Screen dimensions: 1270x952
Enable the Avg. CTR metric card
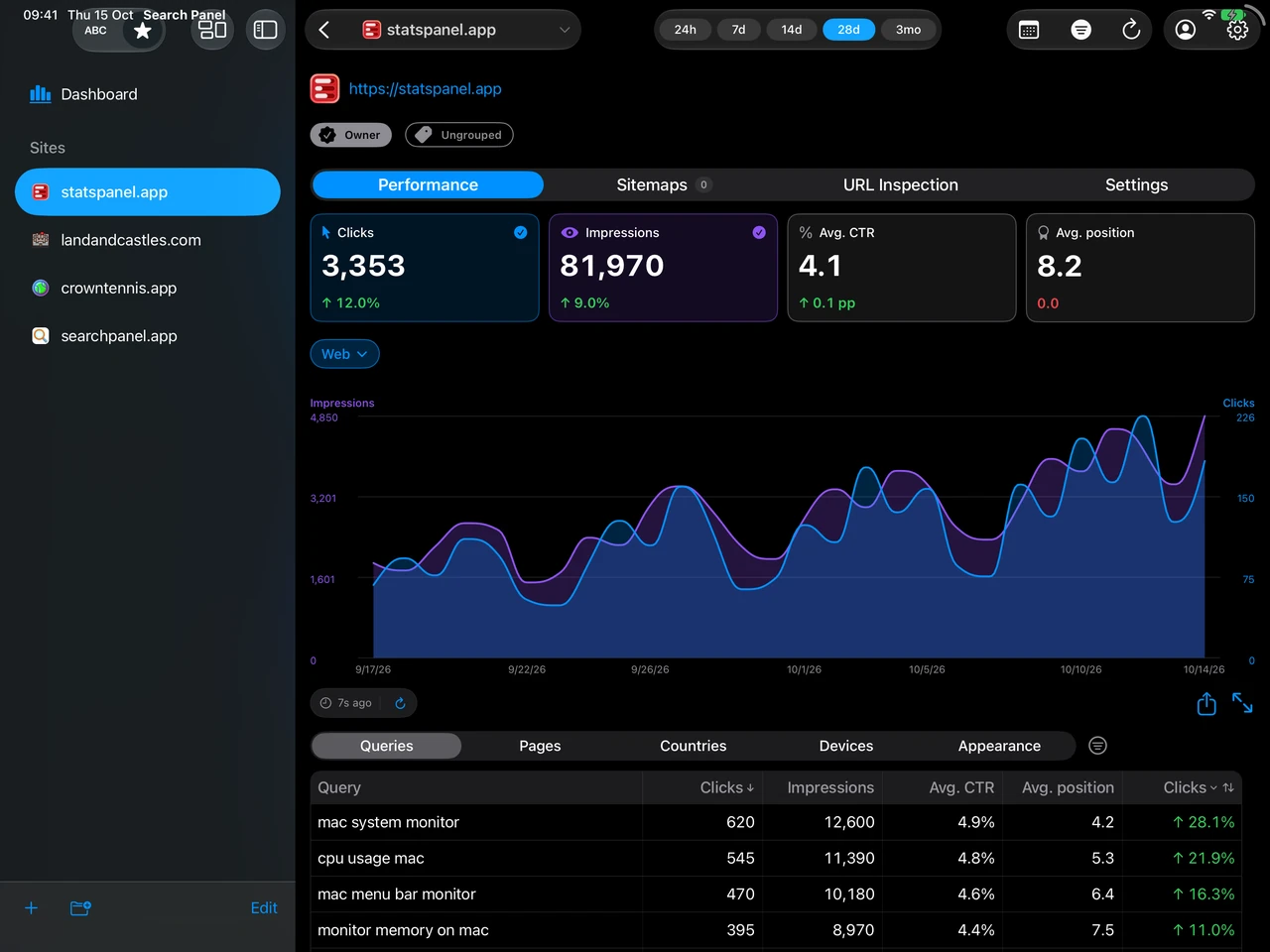pyautogui.click(x=902, y=268)
